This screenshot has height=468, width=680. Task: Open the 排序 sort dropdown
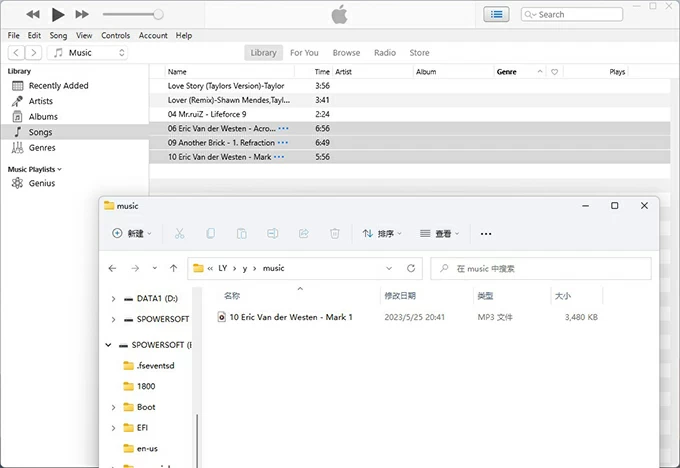pos(382,233)
